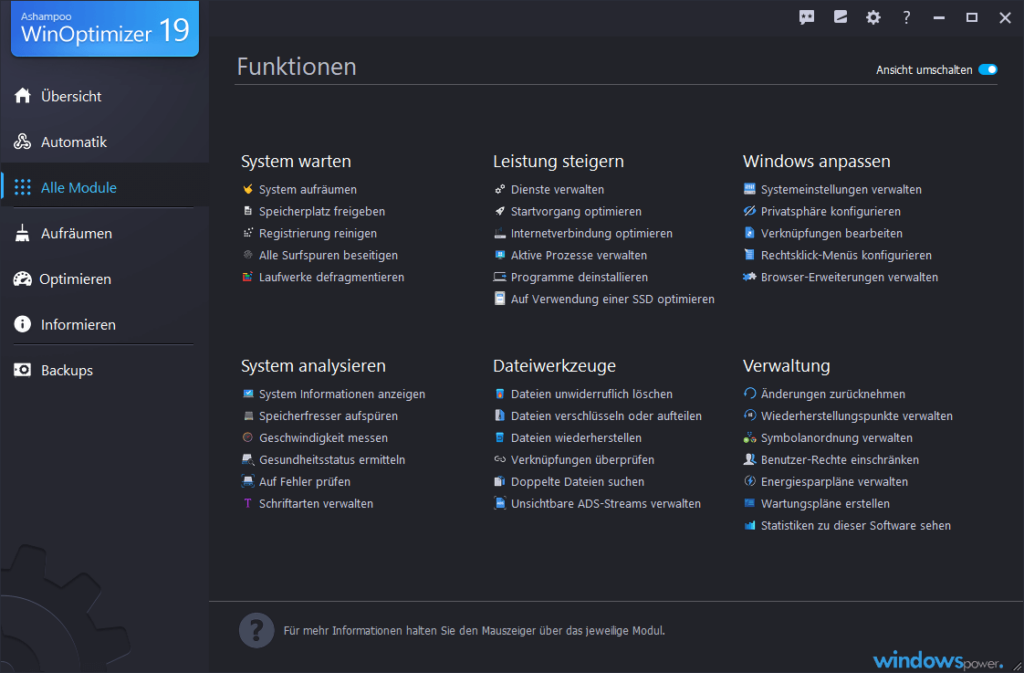
Task: Open the help question mark icon
Action: (x=906, y=17)
